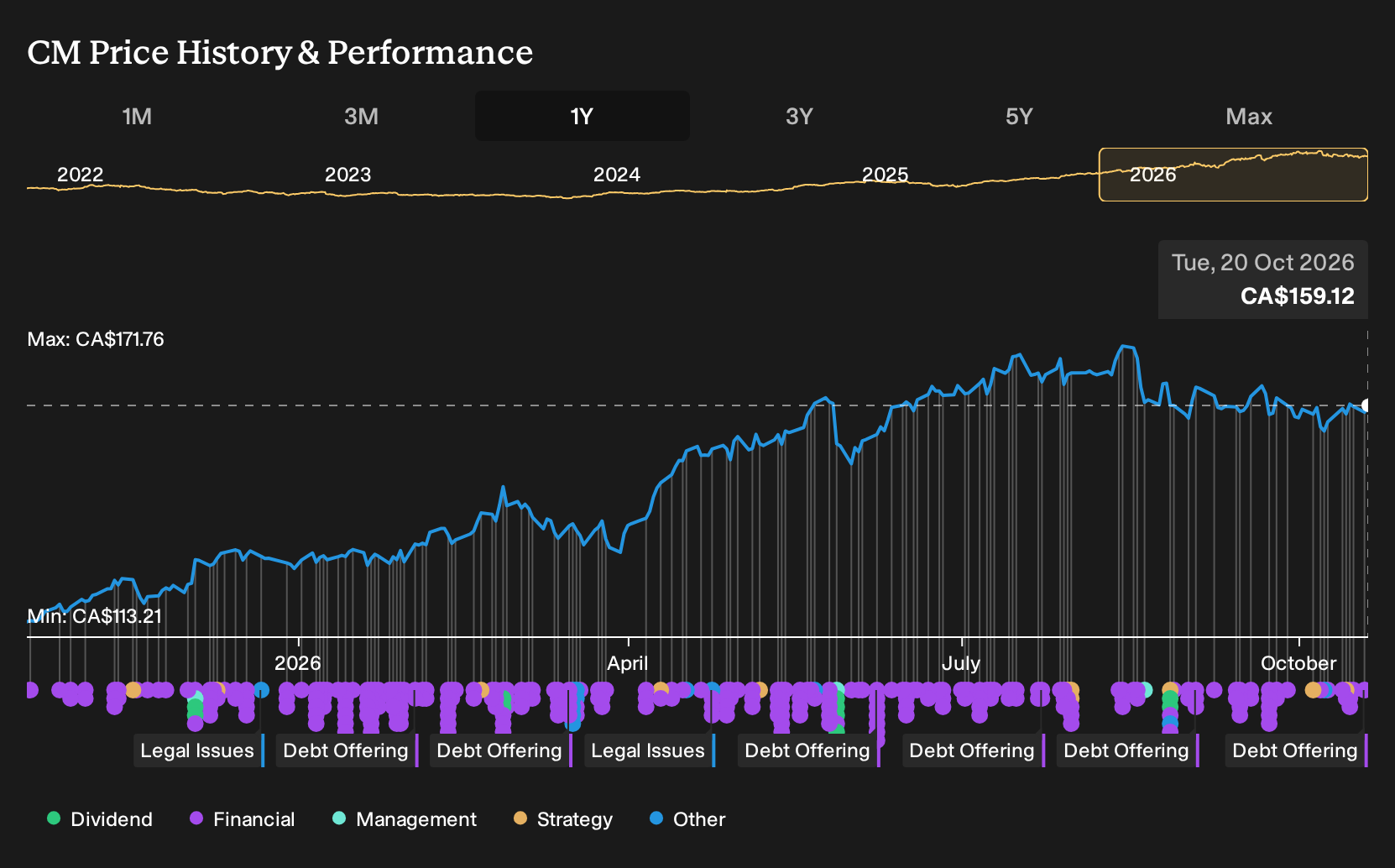The height and width of the screenshot is (868, 1395).
Task: Open the 3Y price range tab
Action: (x=799, y=116)
